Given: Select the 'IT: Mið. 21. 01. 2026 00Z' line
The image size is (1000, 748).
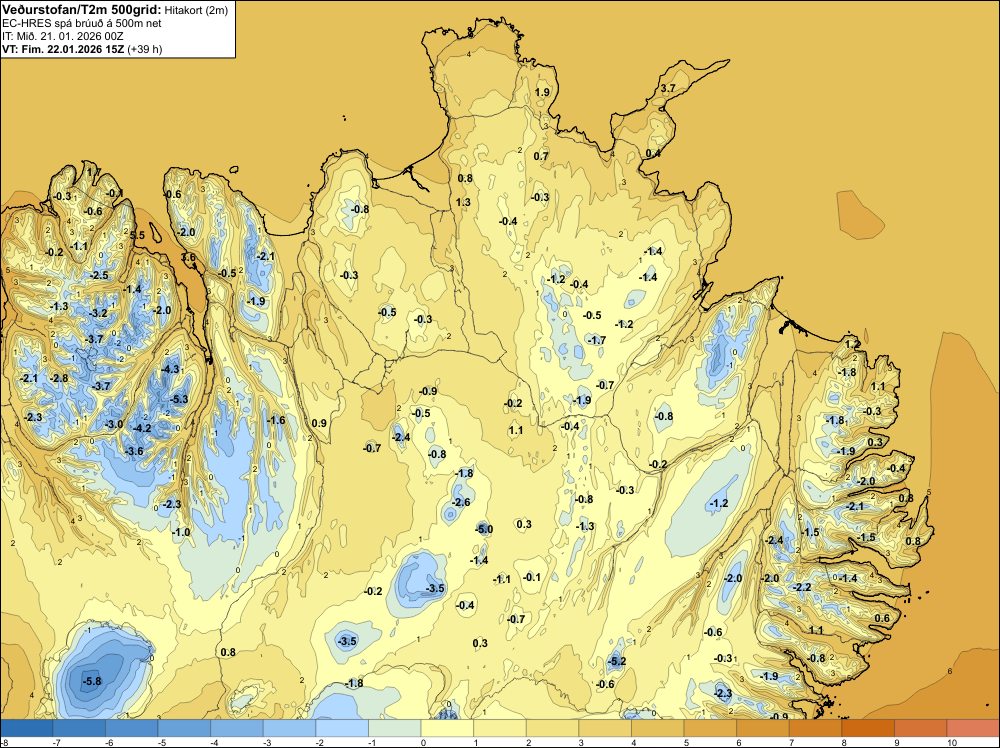Looking at the screenshot, I should tap(62, 36).
